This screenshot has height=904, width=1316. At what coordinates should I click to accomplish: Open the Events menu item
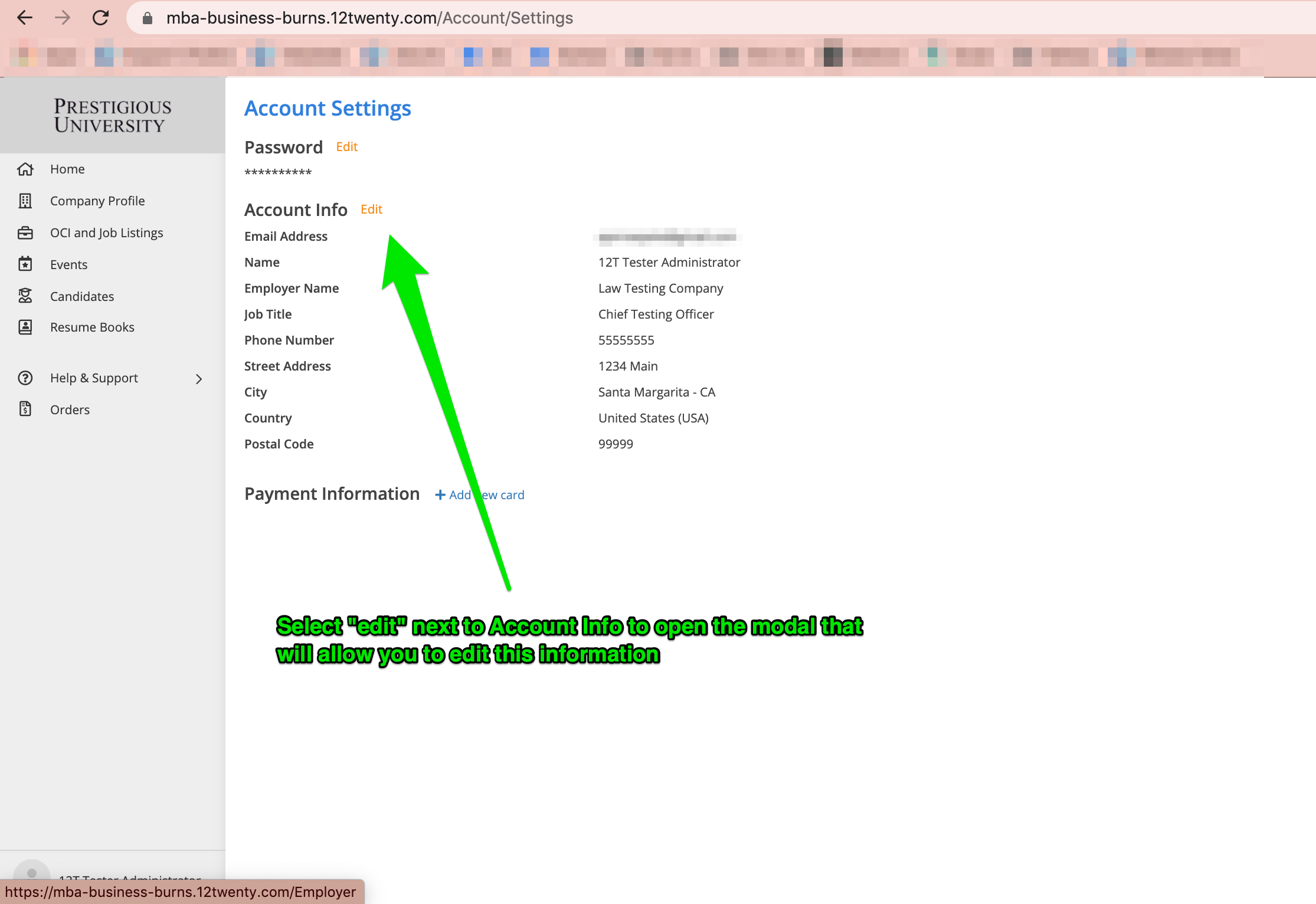coord(68,264)
